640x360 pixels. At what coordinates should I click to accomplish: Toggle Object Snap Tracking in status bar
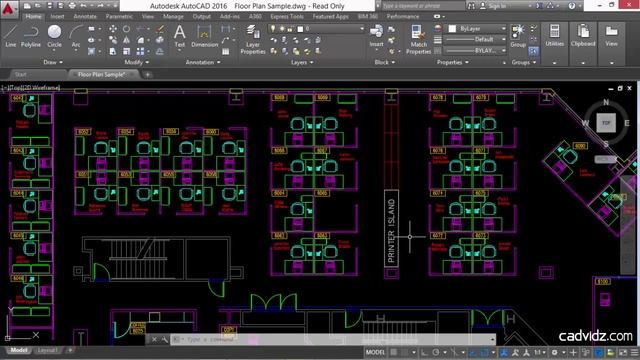point(473,352)
